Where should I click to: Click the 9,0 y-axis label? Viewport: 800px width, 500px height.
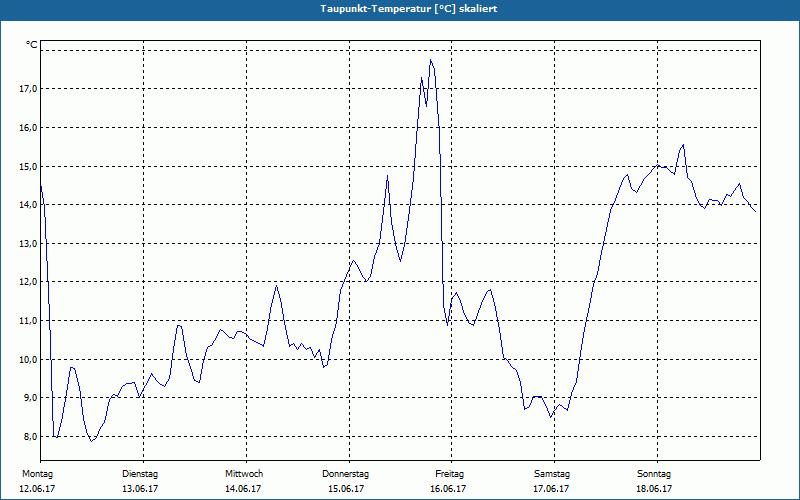click(x=29, y=397)
